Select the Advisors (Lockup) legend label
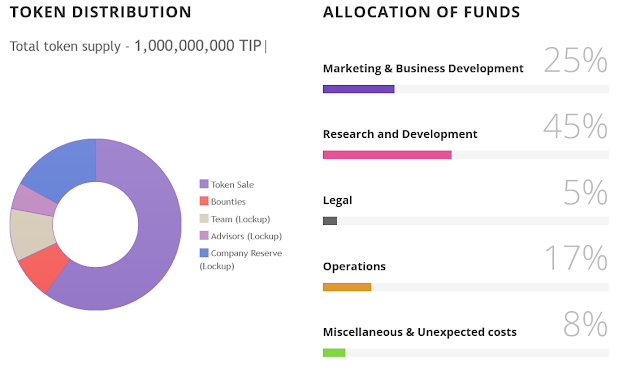The image size is (640, 375). click(x=246, y=236)
